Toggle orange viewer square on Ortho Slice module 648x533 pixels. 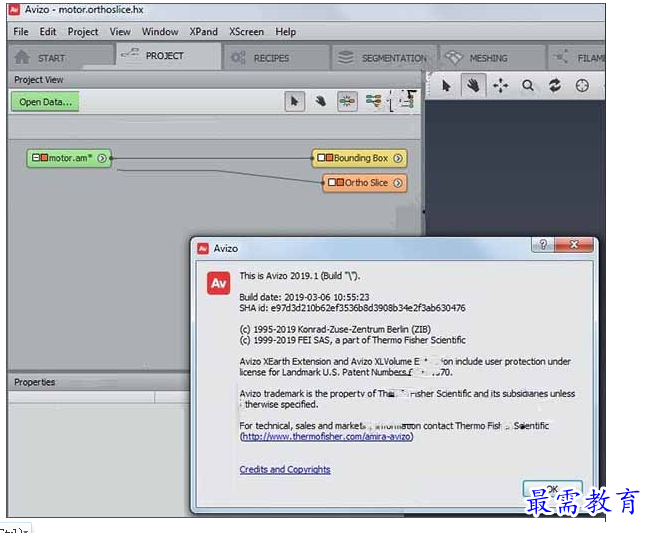(340, 182)
